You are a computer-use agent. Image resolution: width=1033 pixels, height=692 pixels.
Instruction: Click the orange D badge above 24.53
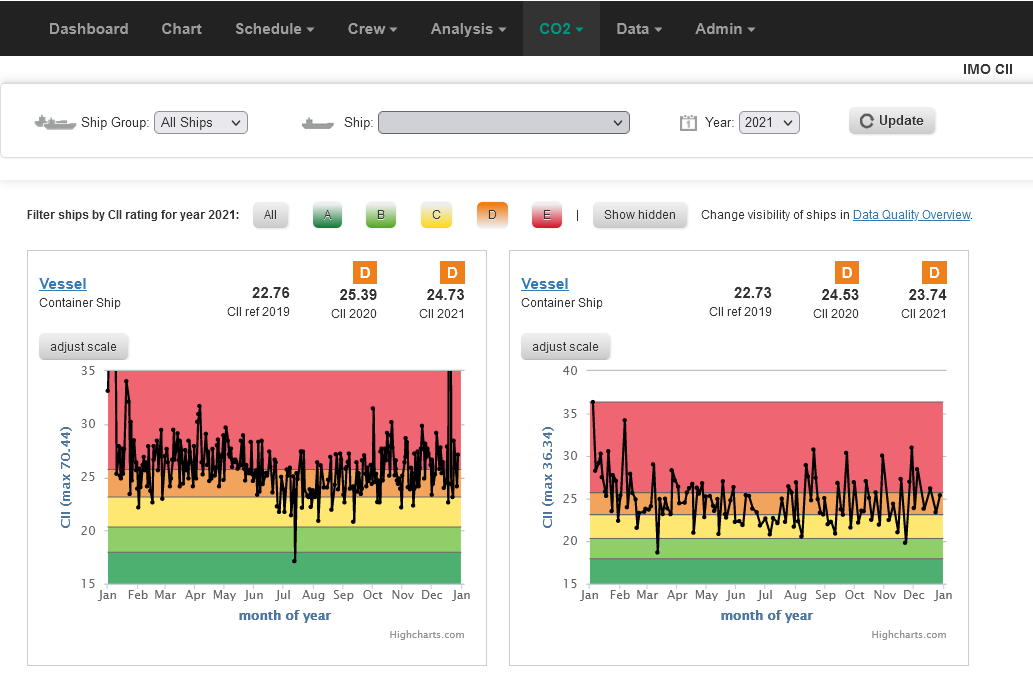coord(847,272)
